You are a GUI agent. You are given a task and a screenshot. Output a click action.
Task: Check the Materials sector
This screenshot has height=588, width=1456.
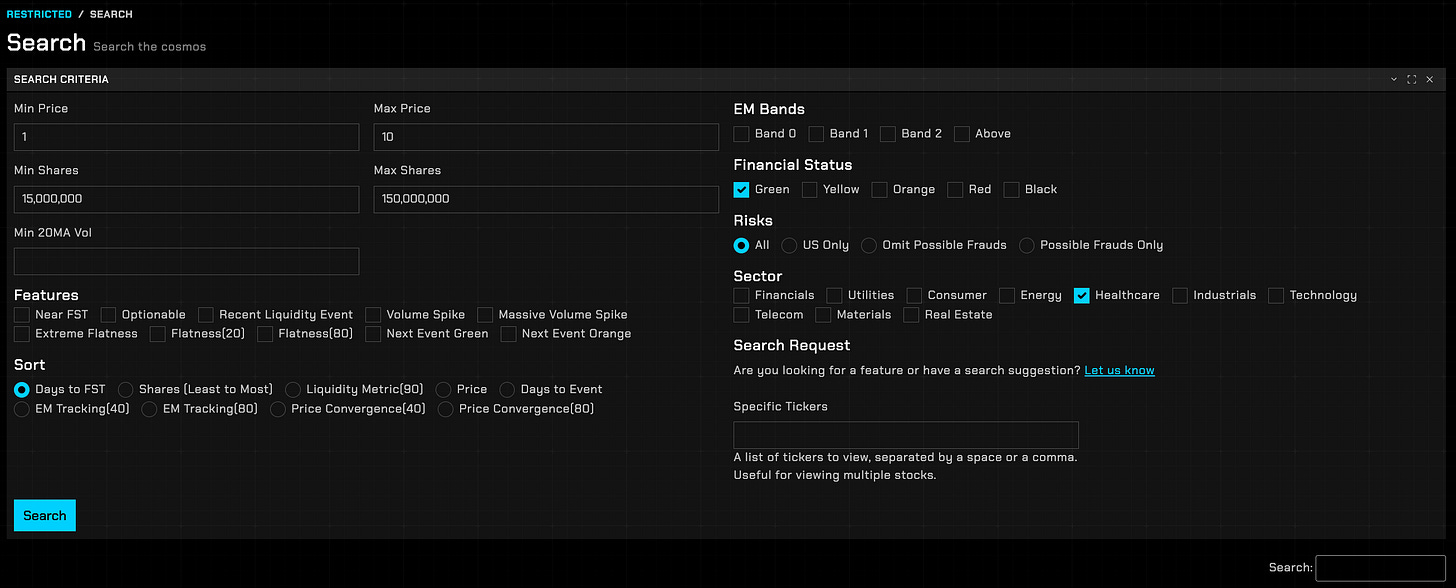coord(823,315)
